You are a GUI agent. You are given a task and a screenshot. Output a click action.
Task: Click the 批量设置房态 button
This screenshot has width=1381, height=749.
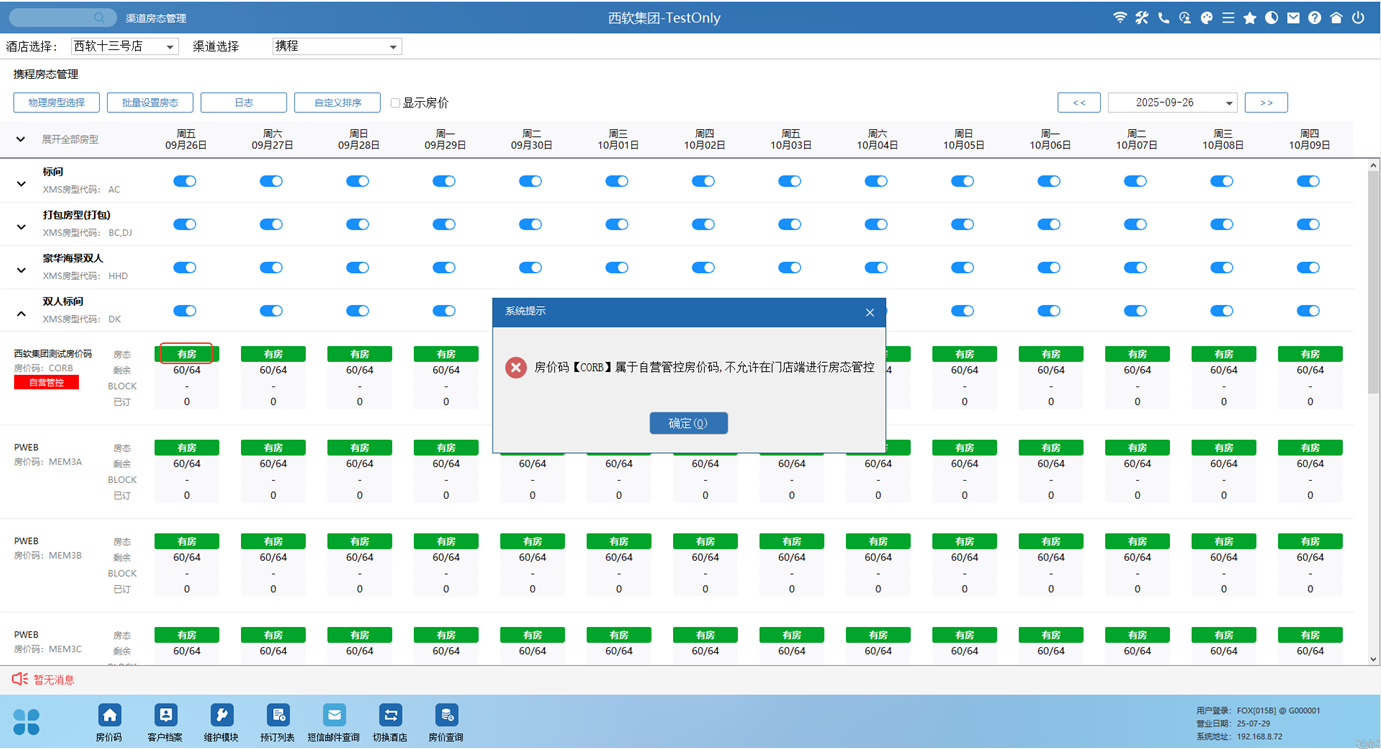(x=150, y=103)
